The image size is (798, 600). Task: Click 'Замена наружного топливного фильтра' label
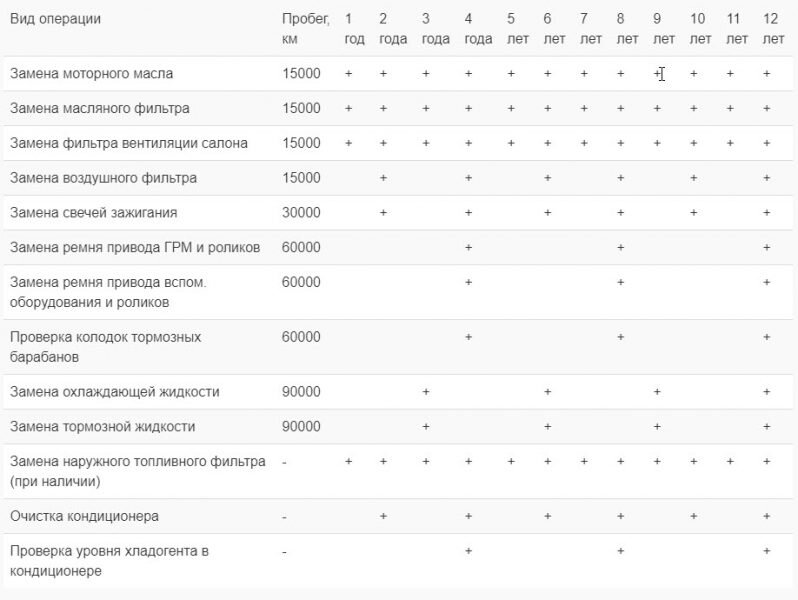(x=138, y=471)
